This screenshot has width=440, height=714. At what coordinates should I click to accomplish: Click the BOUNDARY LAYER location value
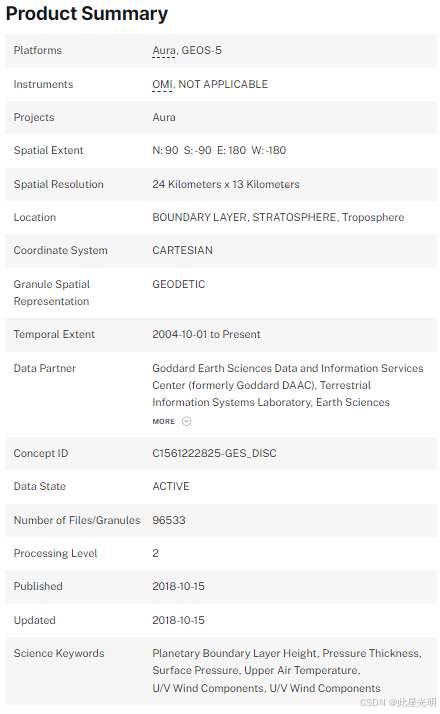point(200,217)
